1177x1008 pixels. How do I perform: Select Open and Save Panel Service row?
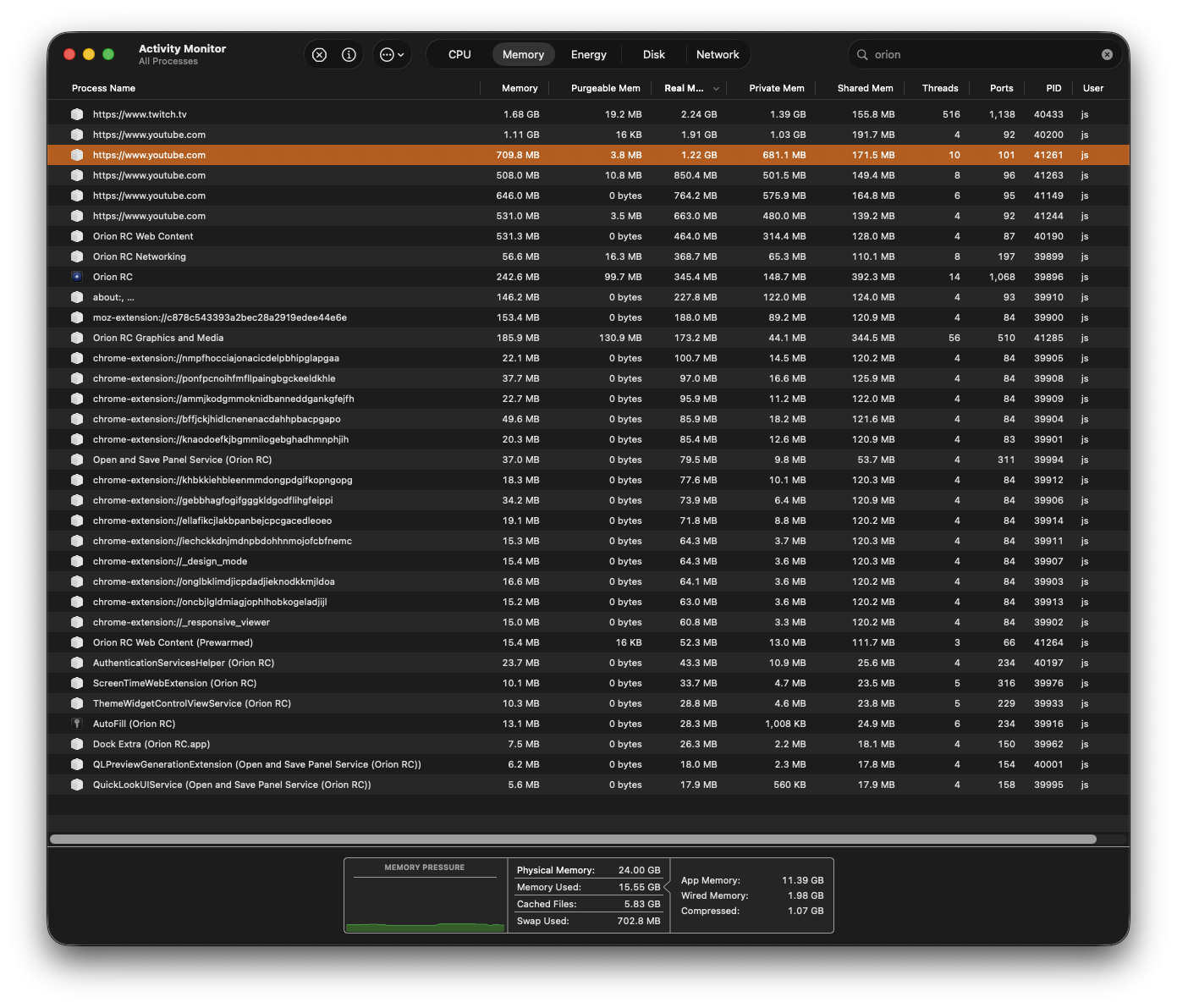(588, 460)
